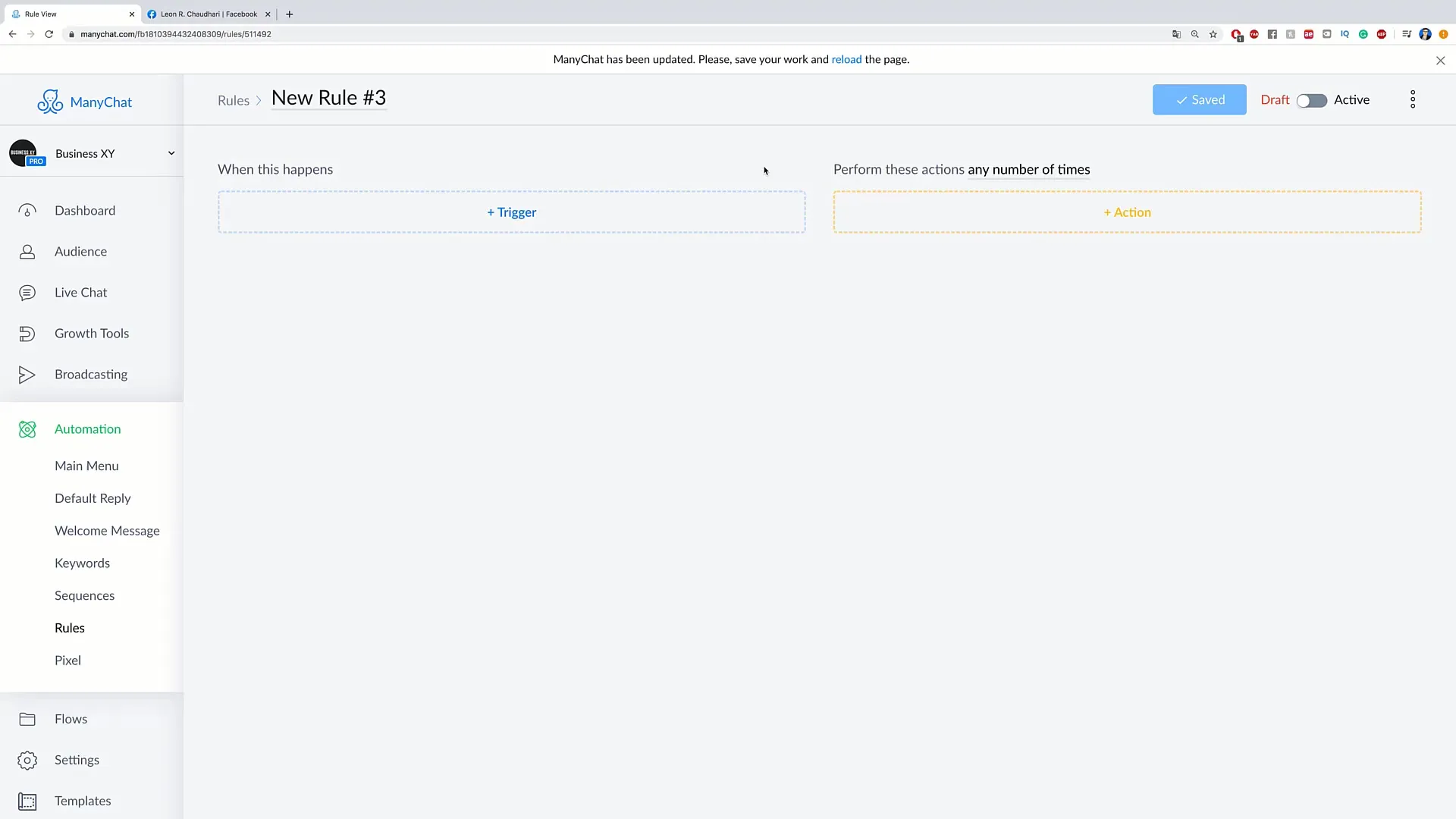Toggle the Draft to Active switch
Image resolution: width=1456 pixels, height=819 pixels.
pyautogui.click(x=1311, y=99)
